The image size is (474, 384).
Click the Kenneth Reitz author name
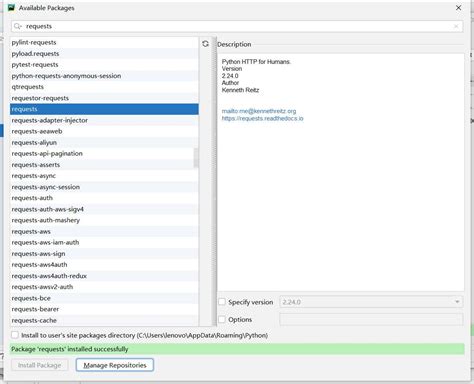pos(240,90)
